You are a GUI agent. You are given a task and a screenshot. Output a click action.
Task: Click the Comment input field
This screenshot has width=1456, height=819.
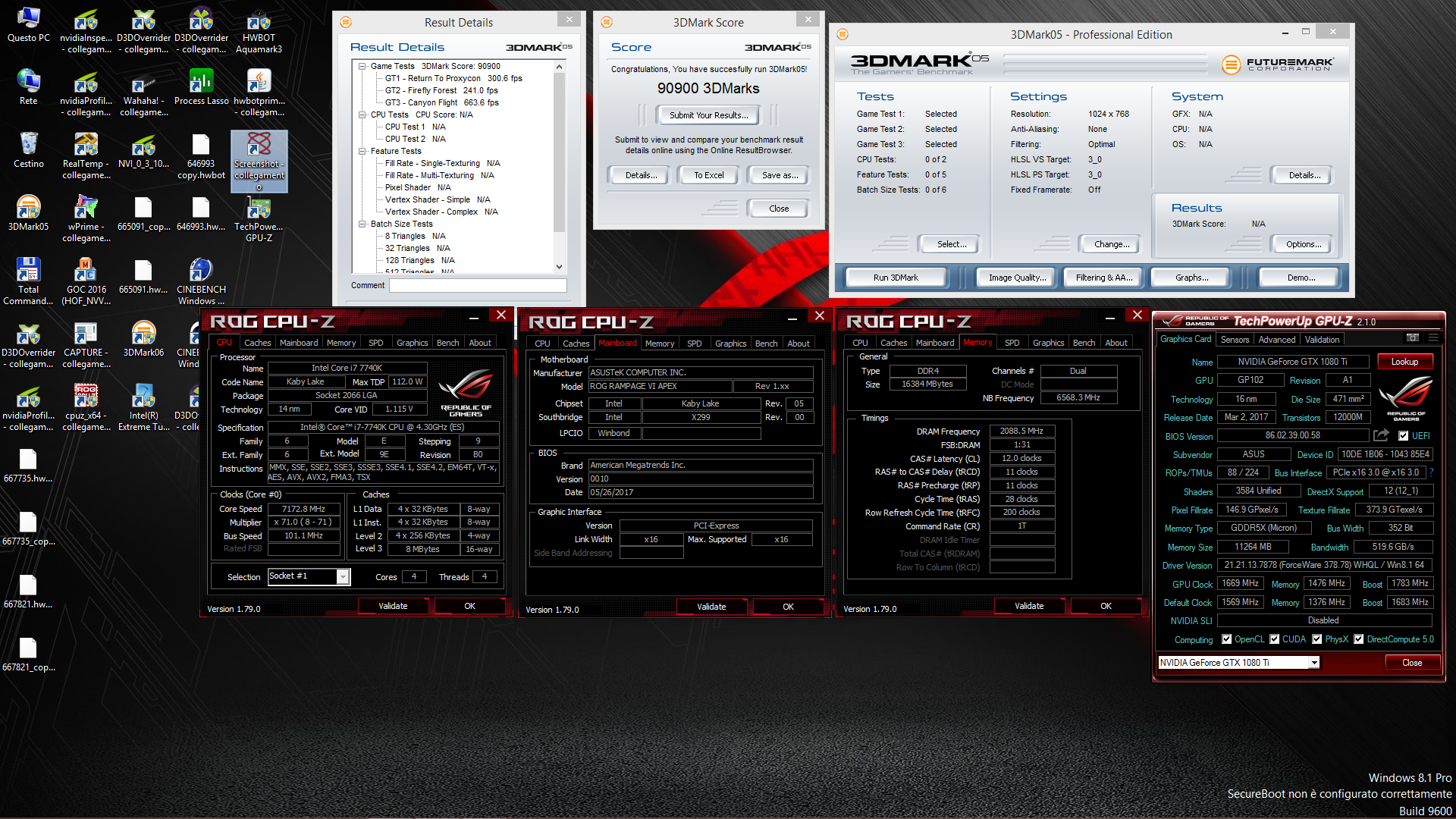pos(478,285)
